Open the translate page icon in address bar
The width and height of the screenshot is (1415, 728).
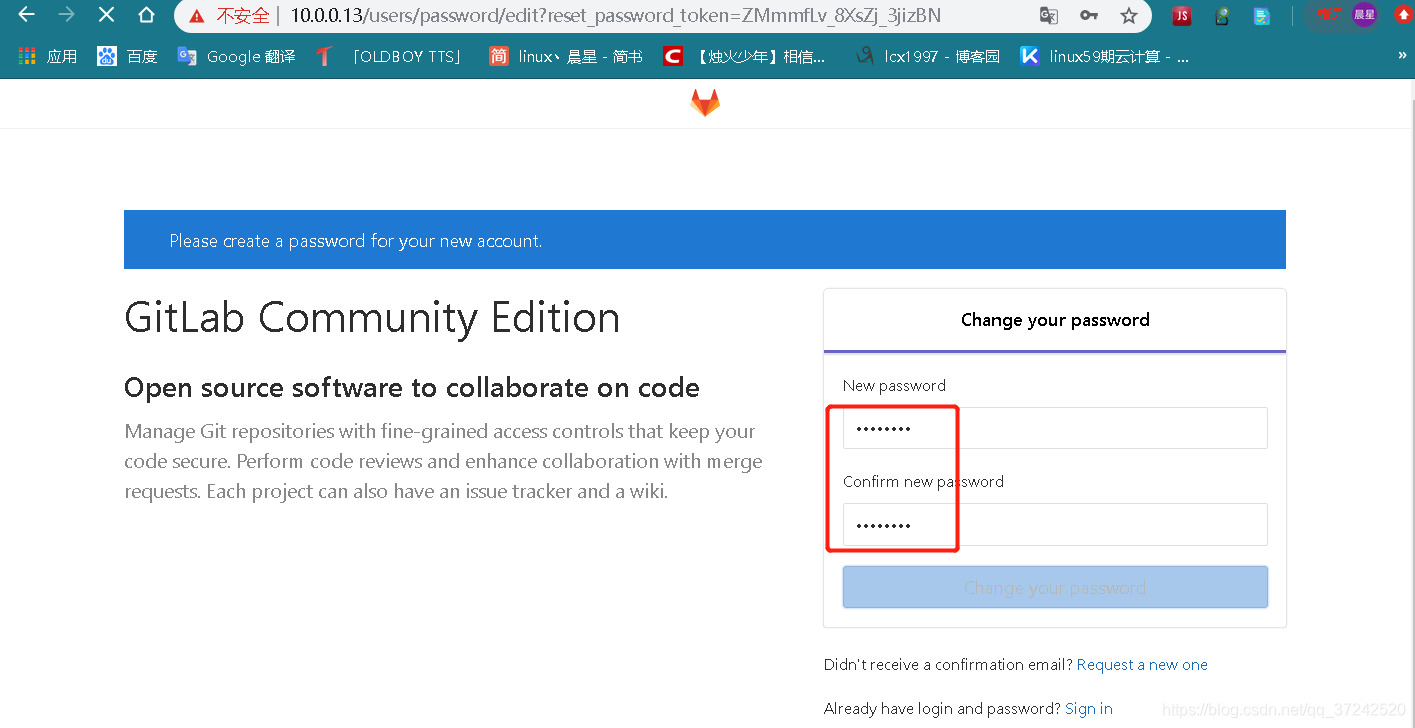1049,15
